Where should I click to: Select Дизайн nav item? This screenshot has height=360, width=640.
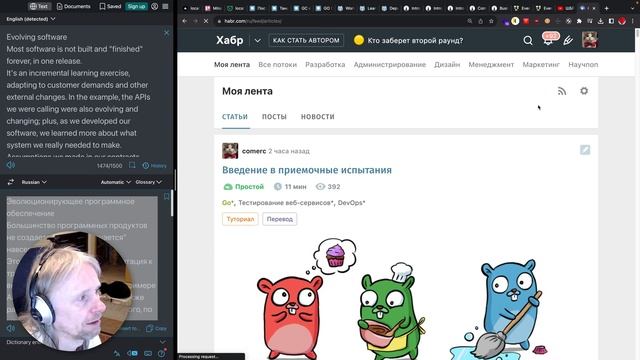pos(447,64)
